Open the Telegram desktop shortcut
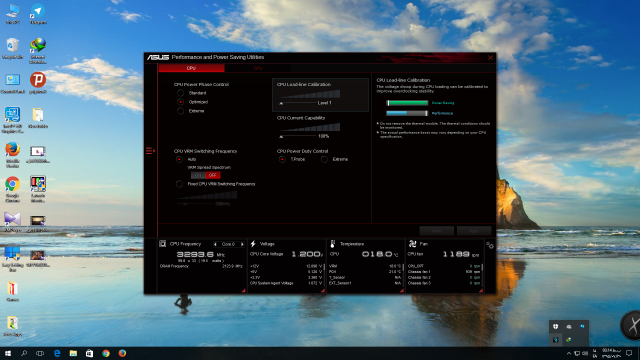640x360 pixels. tap(38, 13)
